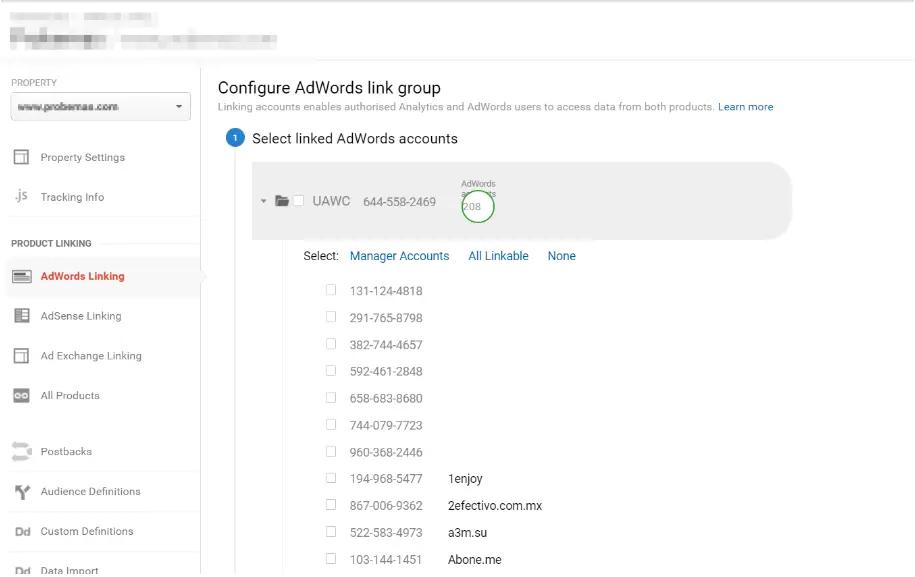The height and width of the screenshot is (577, 915).
Task: Click All Linkable selection link
Action: pyautogui.click(x=498, y=256)
